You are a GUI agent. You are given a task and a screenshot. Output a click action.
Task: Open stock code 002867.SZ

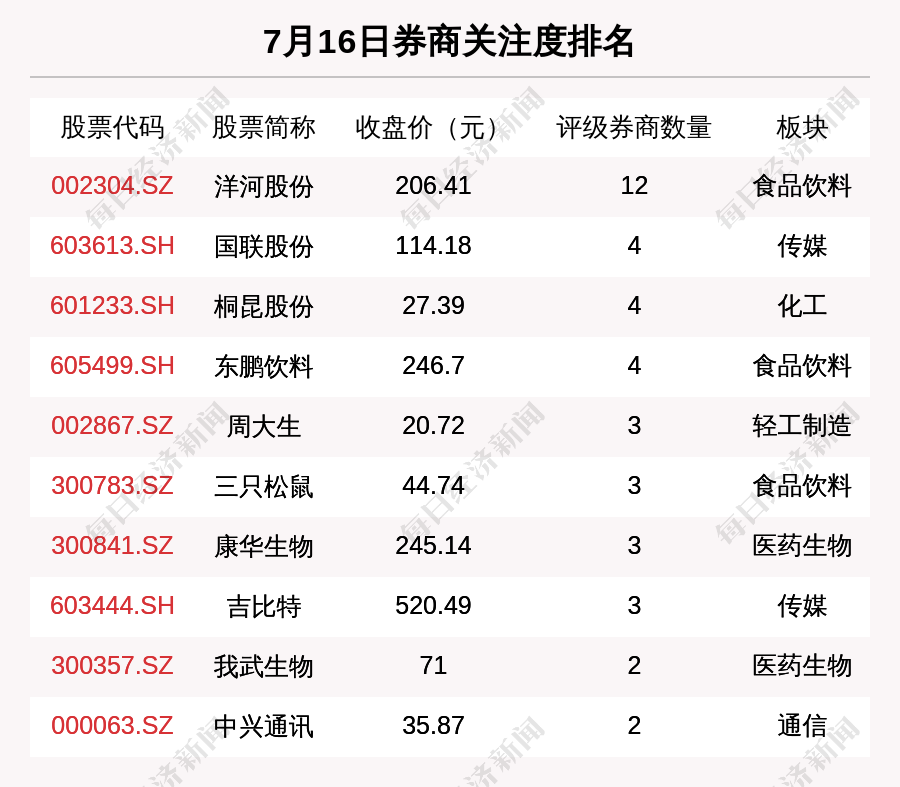pyautogui.click(x=112, y=426)
